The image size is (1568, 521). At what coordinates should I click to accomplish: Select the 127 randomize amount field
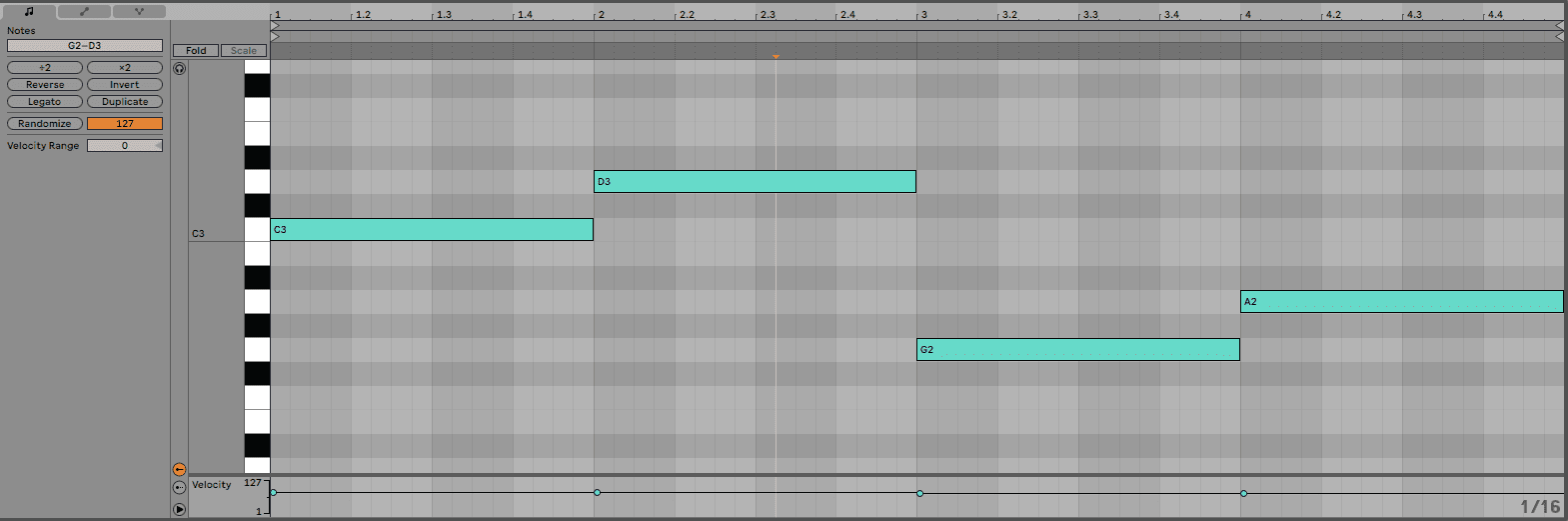[125, 124]
